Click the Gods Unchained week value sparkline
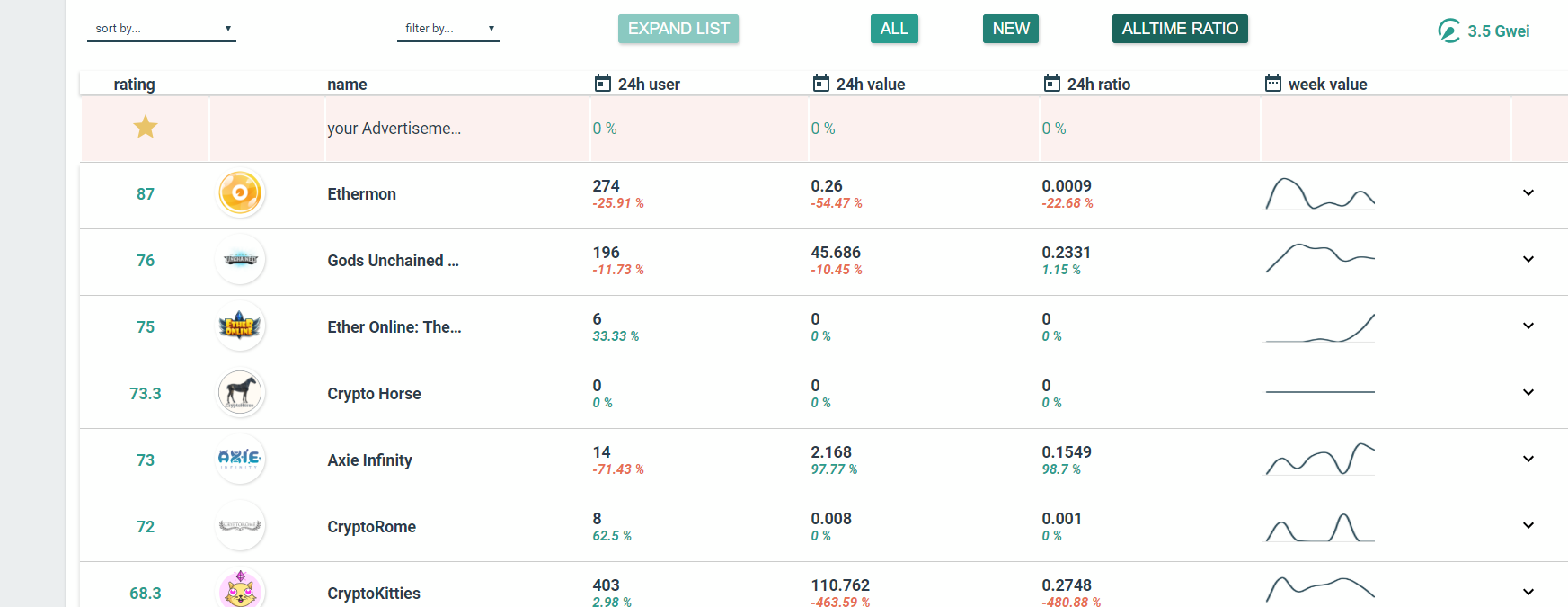The image size is (1568, 607). point(1320,258)
